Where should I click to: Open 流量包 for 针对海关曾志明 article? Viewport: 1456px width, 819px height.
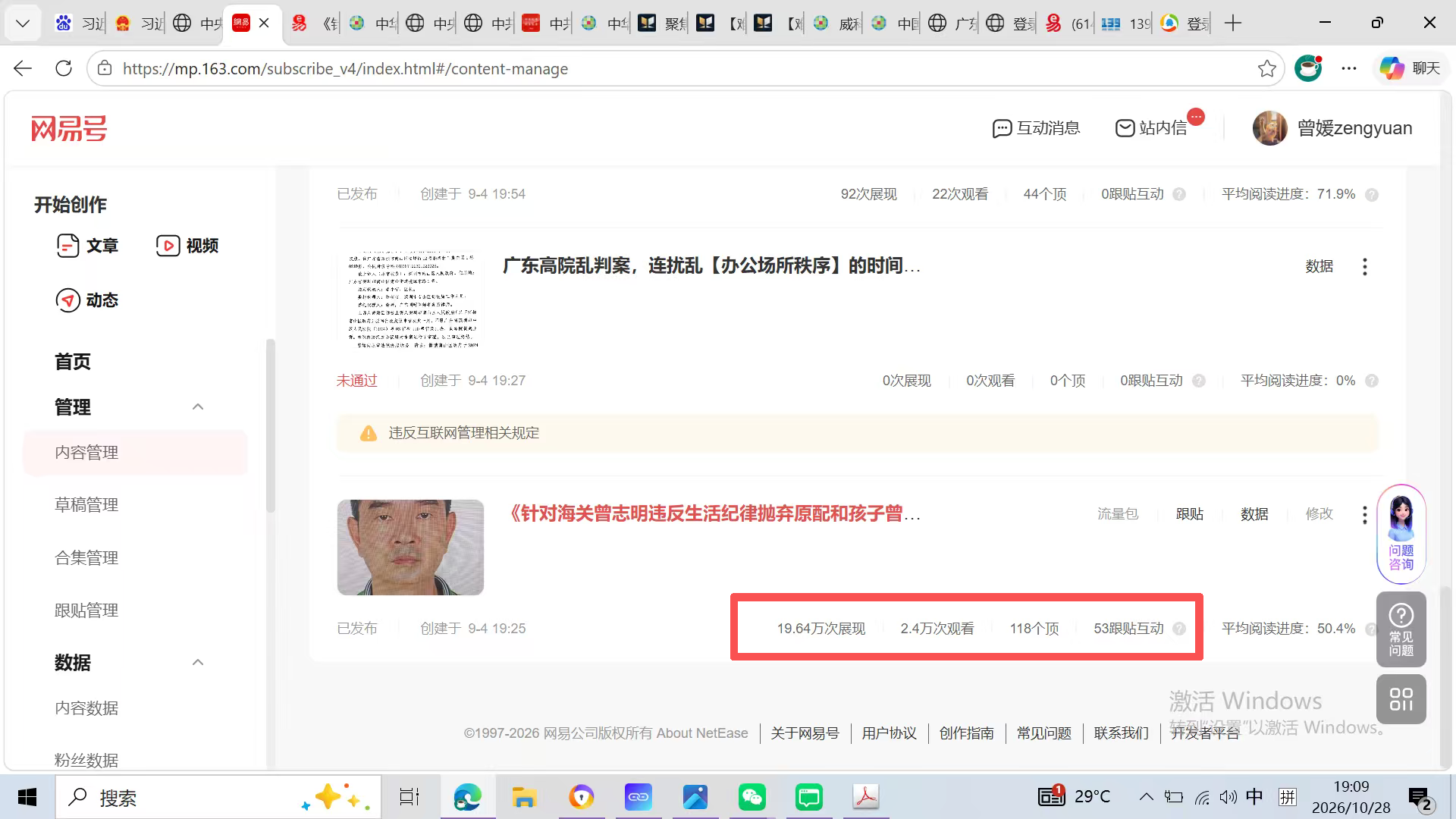[1118, 514]
